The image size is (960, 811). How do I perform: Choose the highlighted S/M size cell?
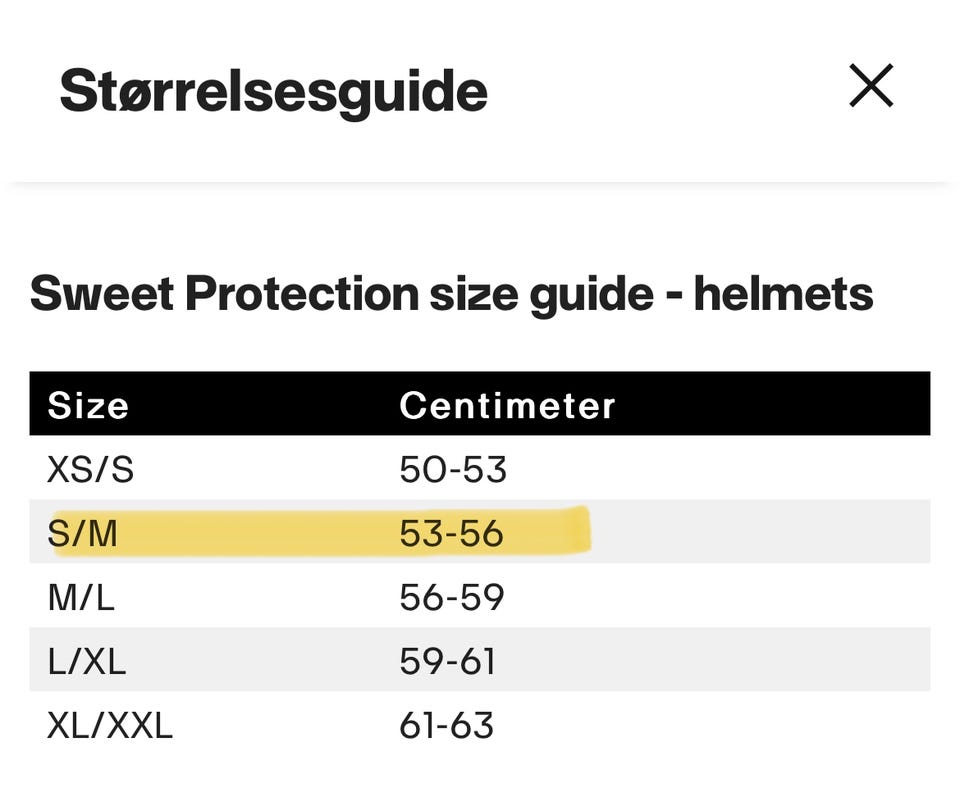82,533
